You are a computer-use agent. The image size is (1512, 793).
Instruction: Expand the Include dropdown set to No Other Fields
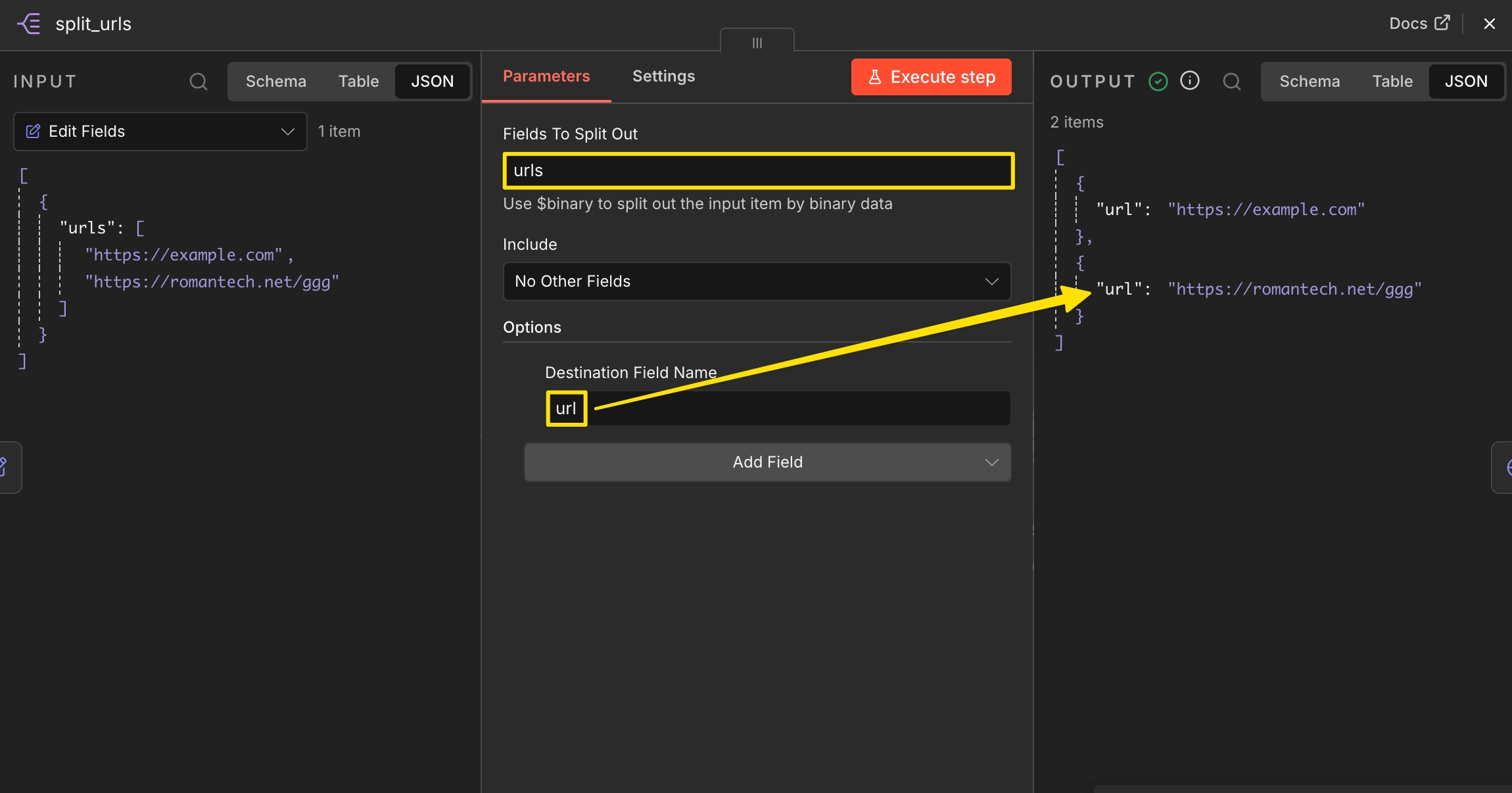click(757, 281)
